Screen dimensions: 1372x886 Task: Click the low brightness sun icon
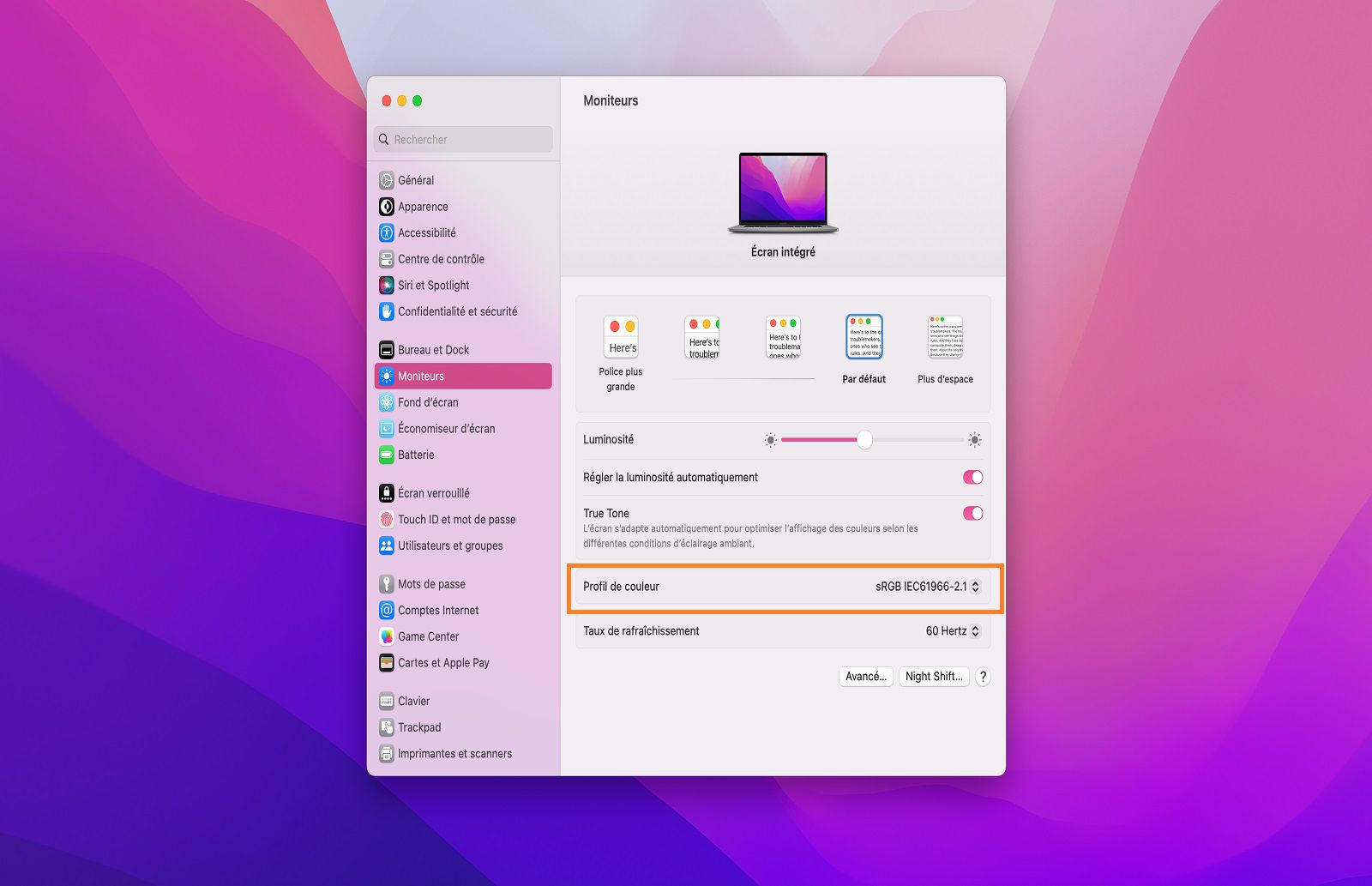[771, 440]
